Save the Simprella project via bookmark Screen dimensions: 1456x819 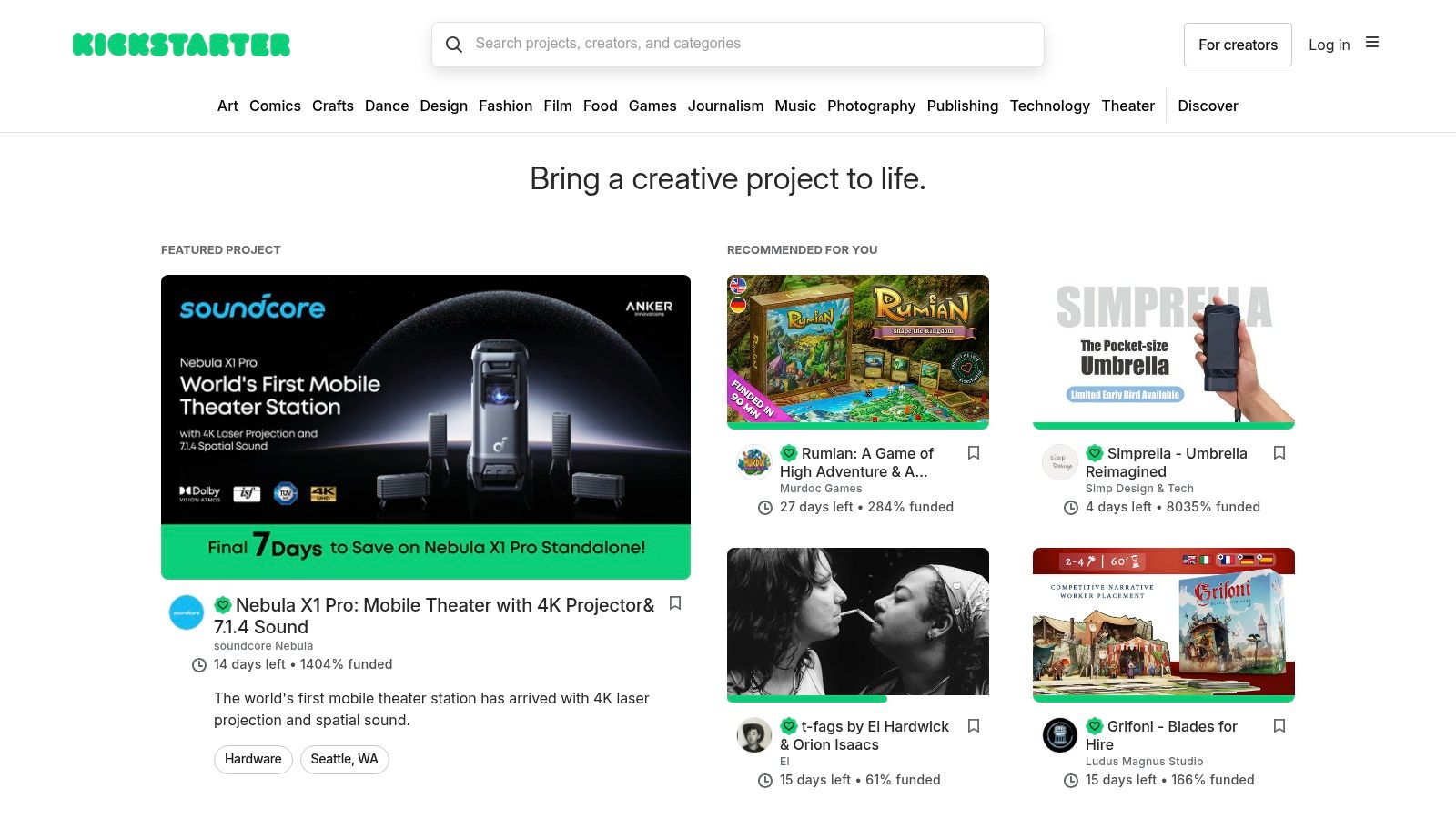1279,452
